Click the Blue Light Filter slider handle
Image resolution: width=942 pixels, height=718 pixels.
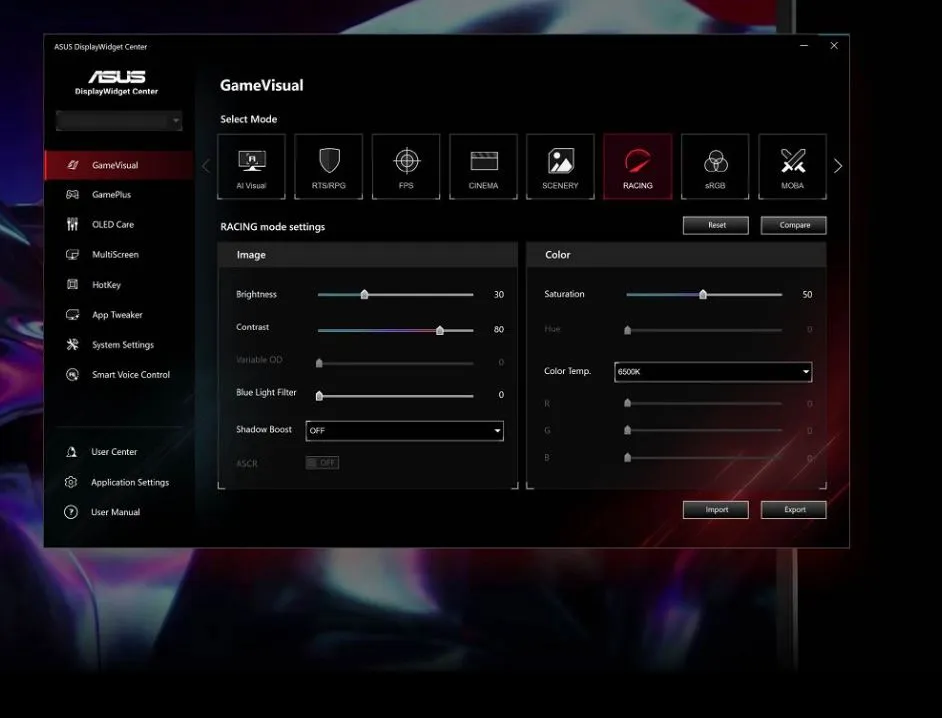(x=319, y=396)
